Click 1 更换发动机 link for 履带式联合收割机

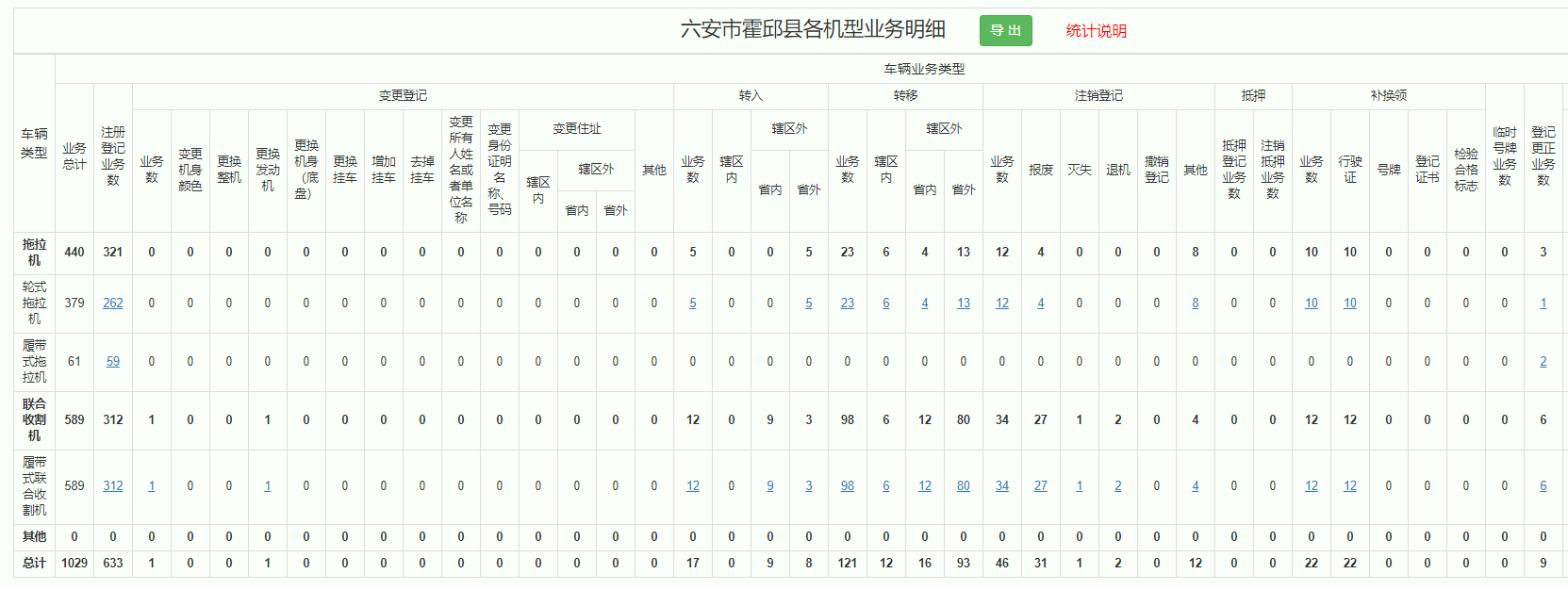click(268, 486)
